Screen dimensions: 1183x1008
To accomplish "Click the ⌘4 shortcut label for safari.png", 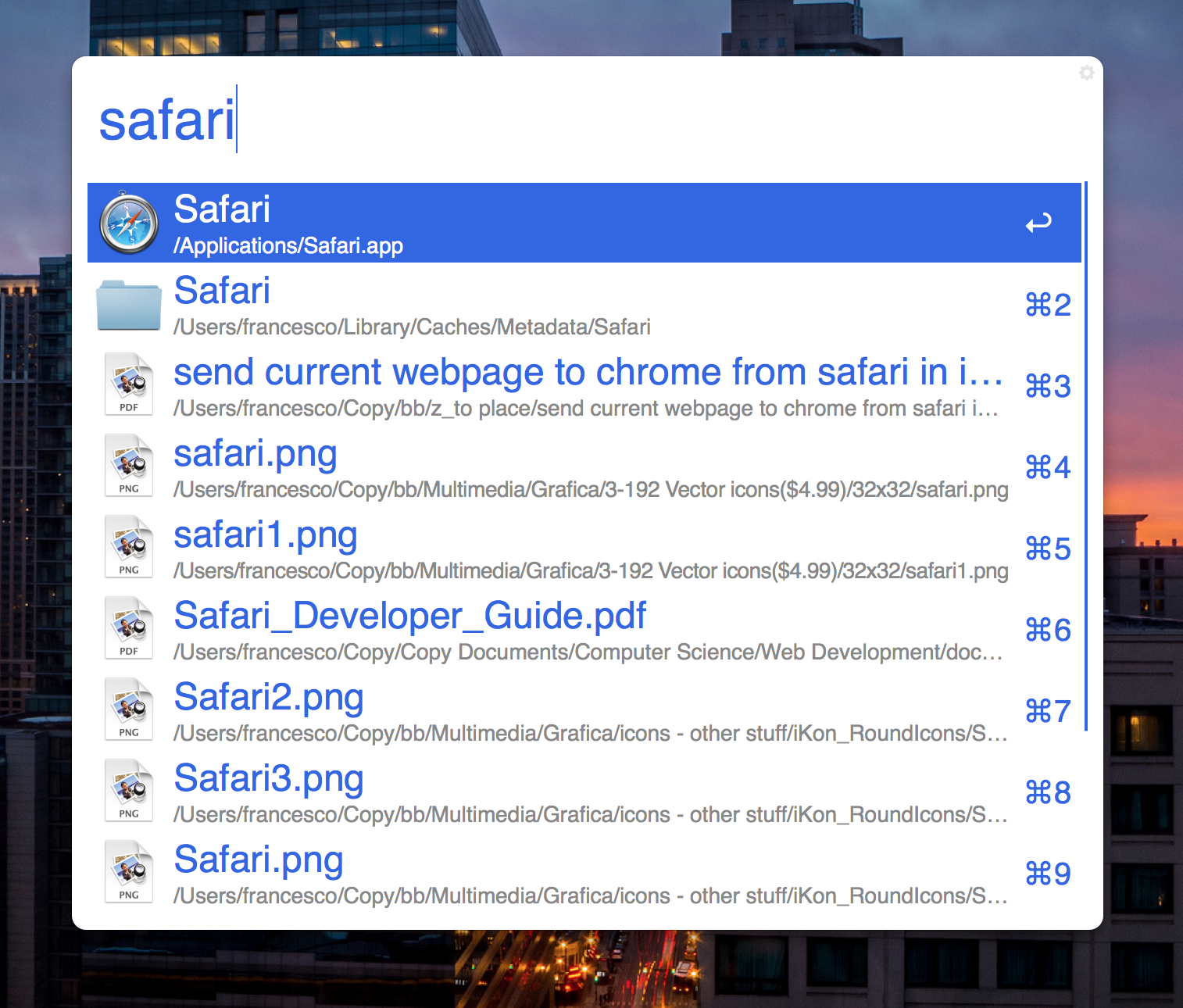I will tap(1048, 467).
